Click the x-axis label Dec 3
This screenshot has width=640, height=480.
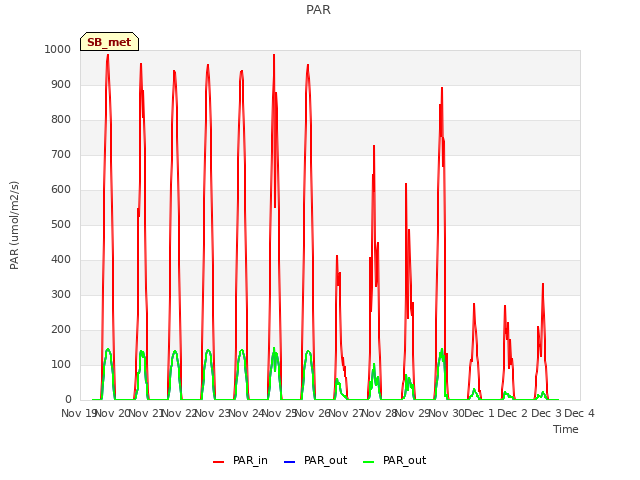pyautogui.click(x=546, y=413)
